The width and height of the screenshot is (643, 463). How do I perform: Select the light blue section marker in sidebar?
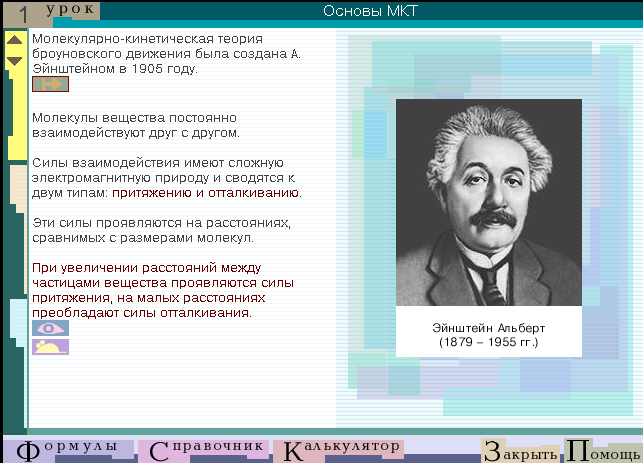click(x=19, y=322)
